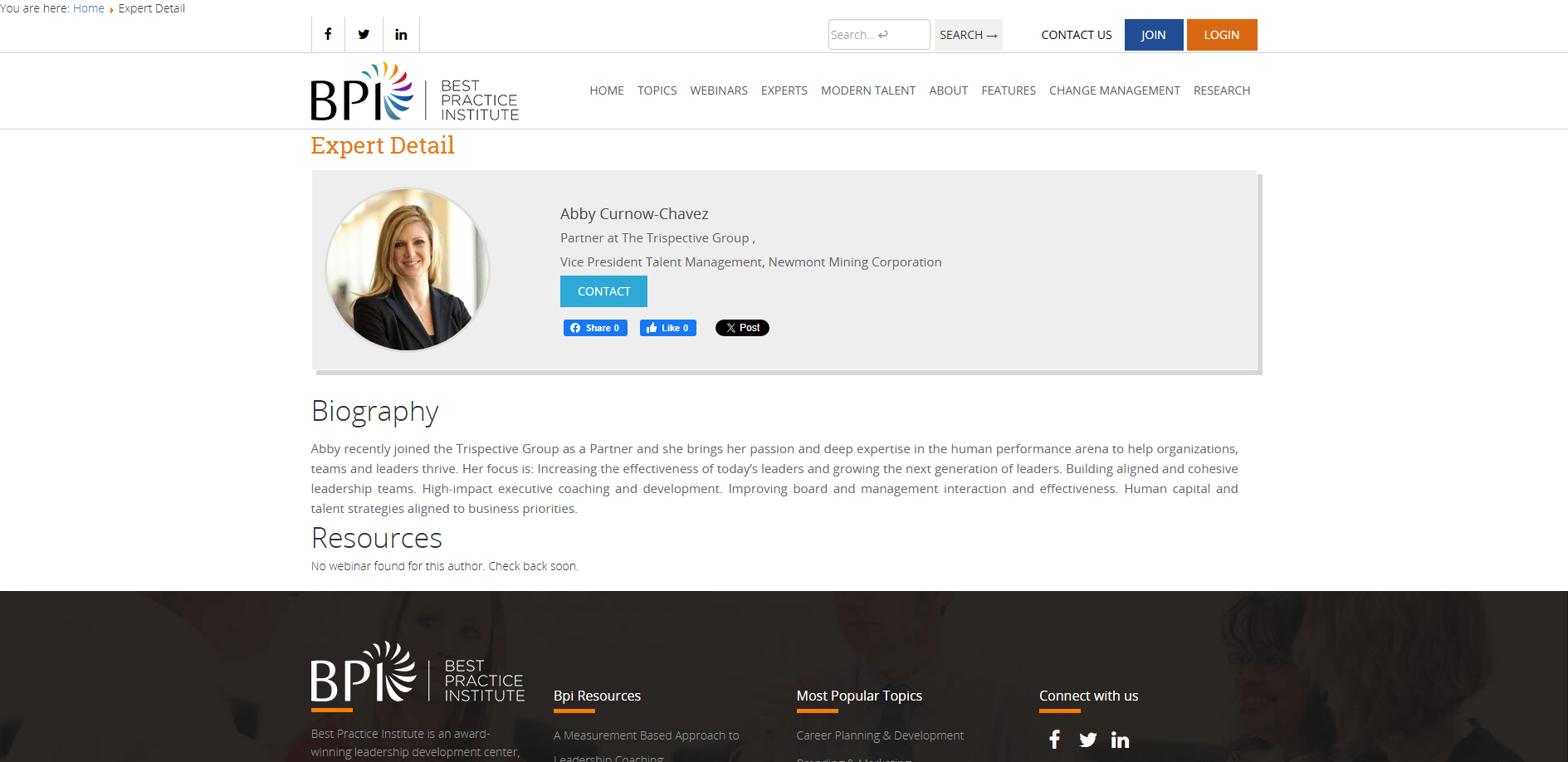The width and height of the screenshot is (1568, 762).
Task: Click the LinkedIn icon in top bar
Action: (401, 34)
